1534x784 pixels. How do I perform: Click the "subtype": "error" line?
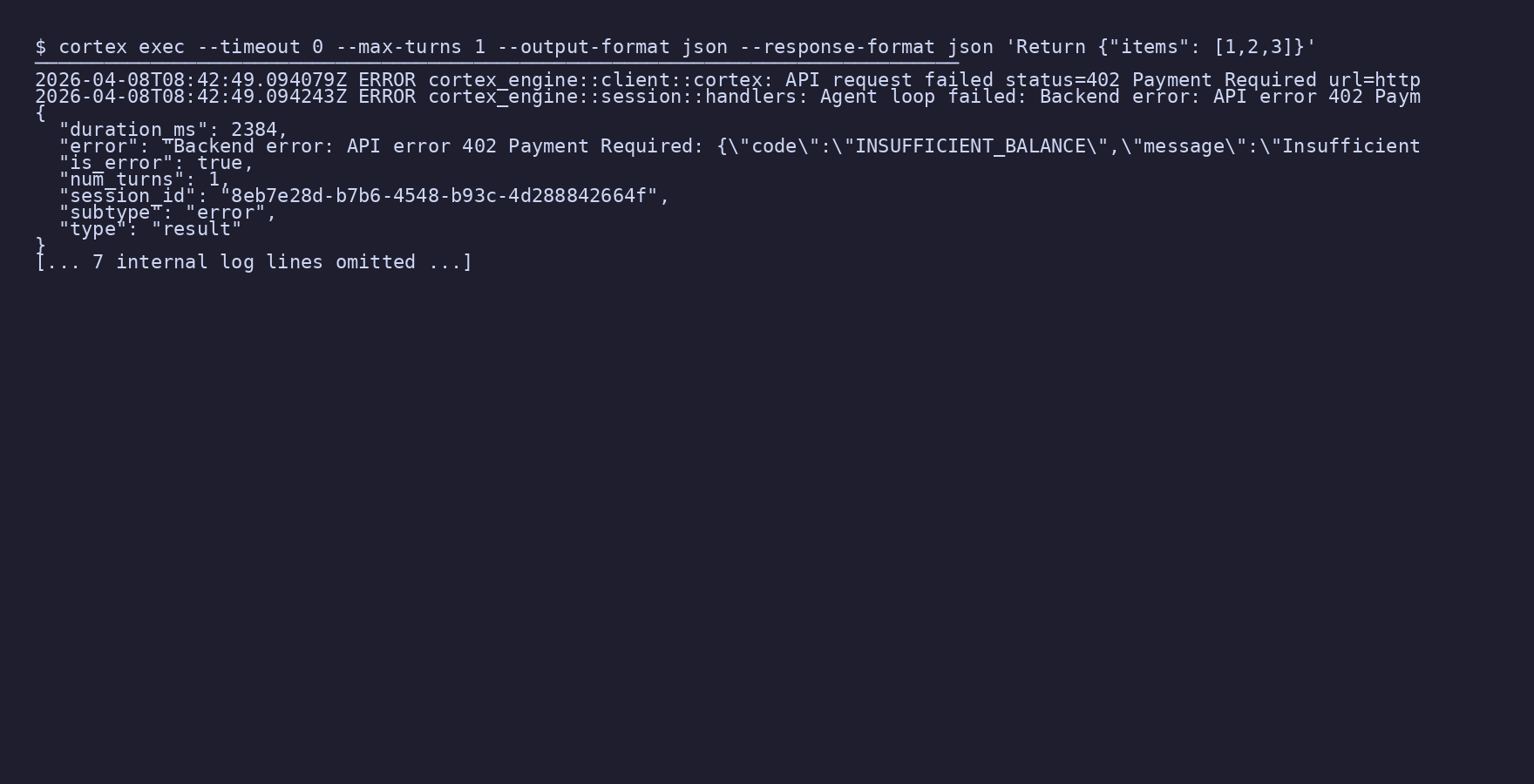pyautogui.click(x=167, y=213)
